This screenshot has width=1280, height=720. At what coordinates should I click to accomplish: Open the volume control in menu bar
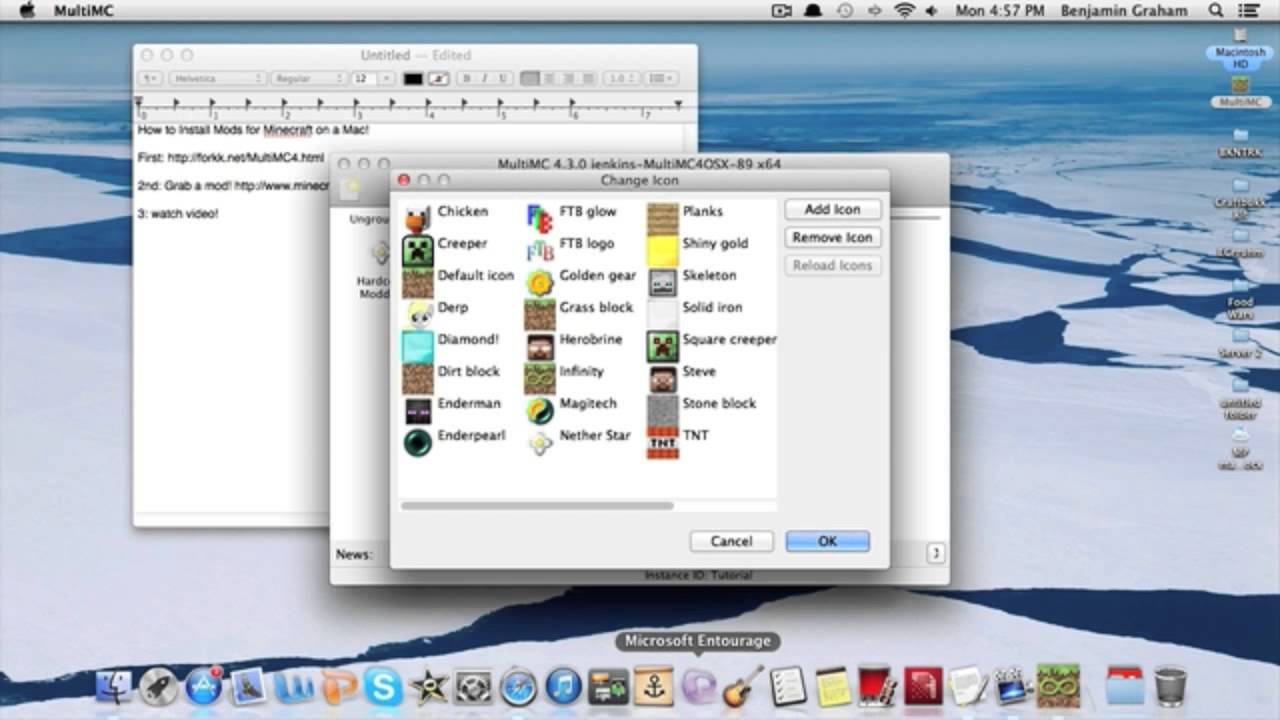click(931, 10)
